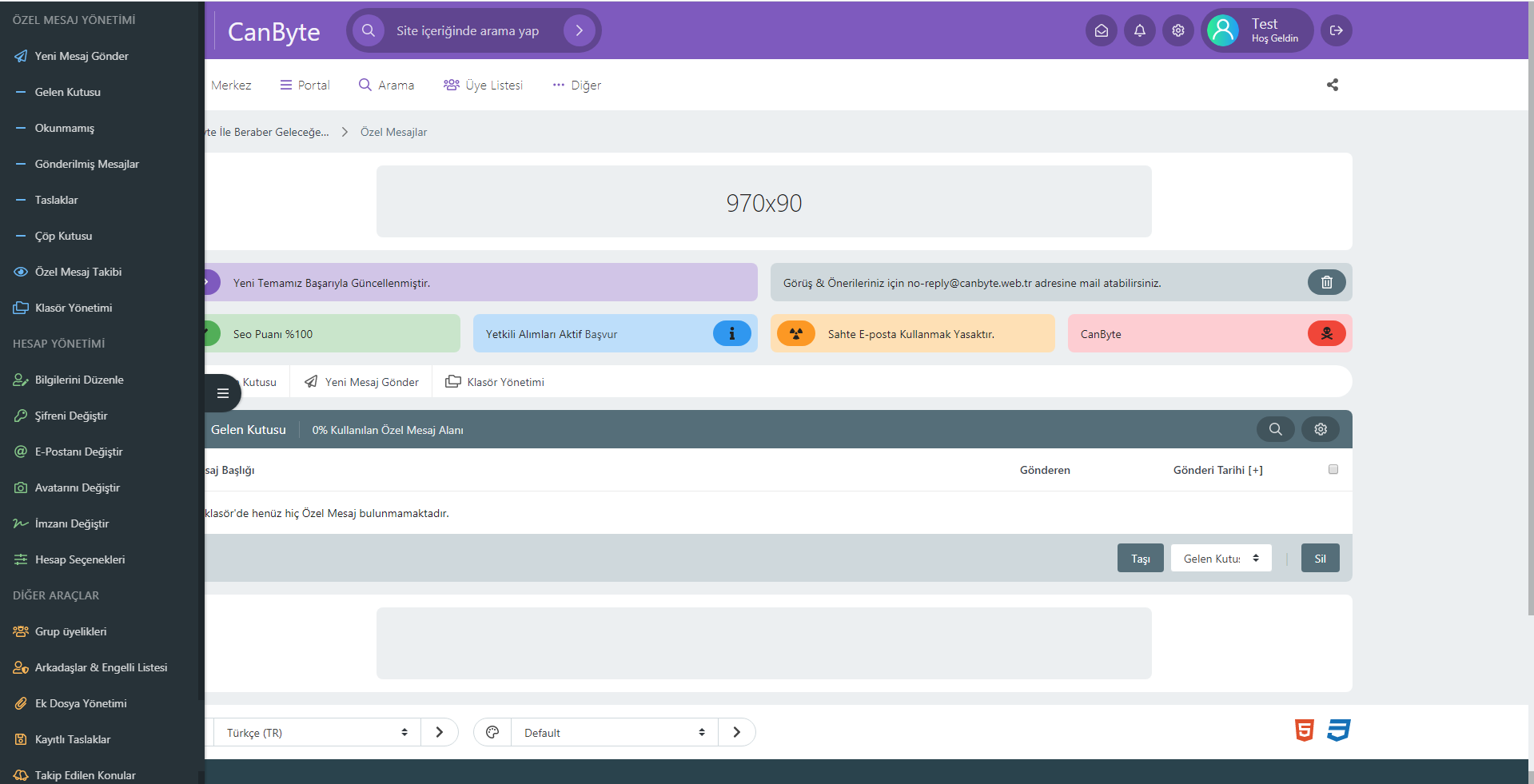Click the page vertical scrollbar
1534x784 pixels.
pos(1531,308)
